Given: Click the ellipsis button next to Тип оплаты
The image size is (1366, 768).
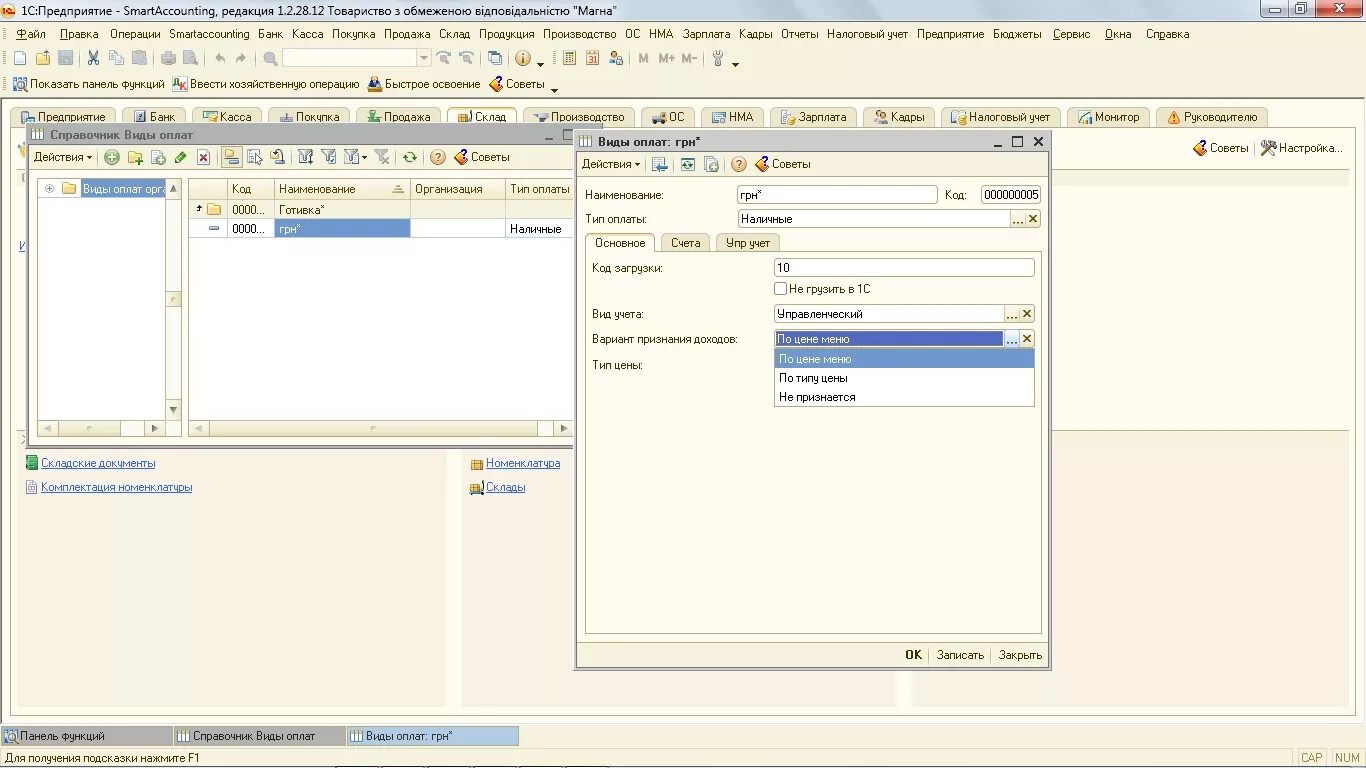Looking at the screenshot, I should (x=1018, y=219).
